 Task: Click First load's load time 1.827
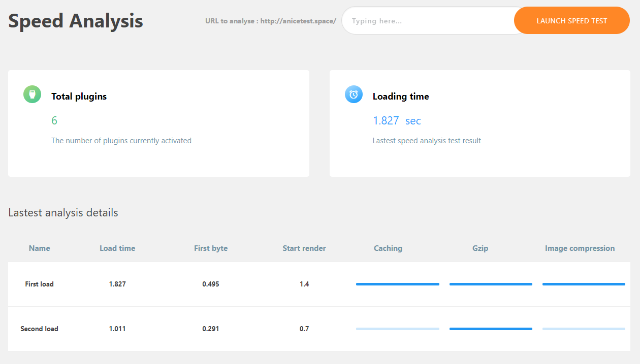click(117, 284)
